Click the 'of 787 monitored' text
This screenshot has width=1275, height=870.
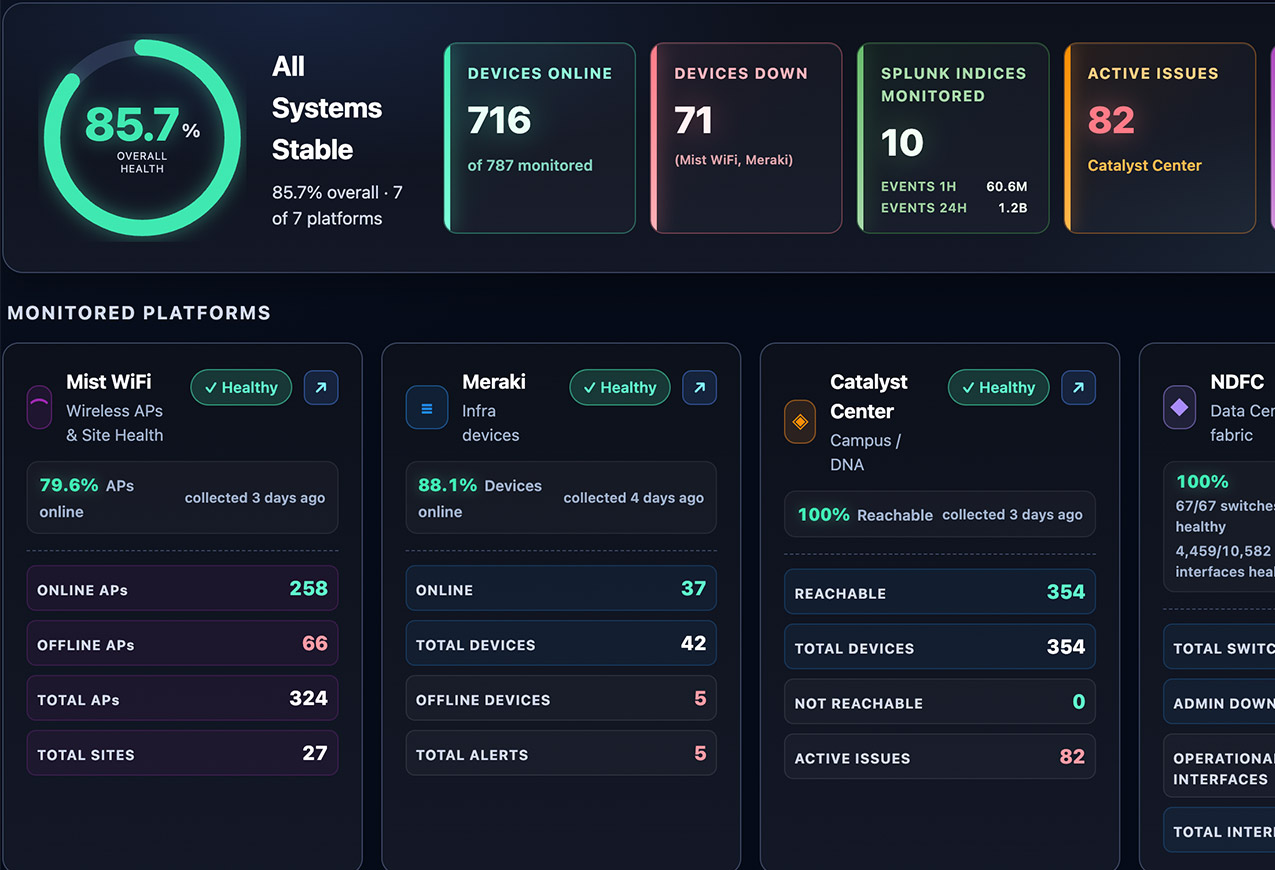[530, 165]
